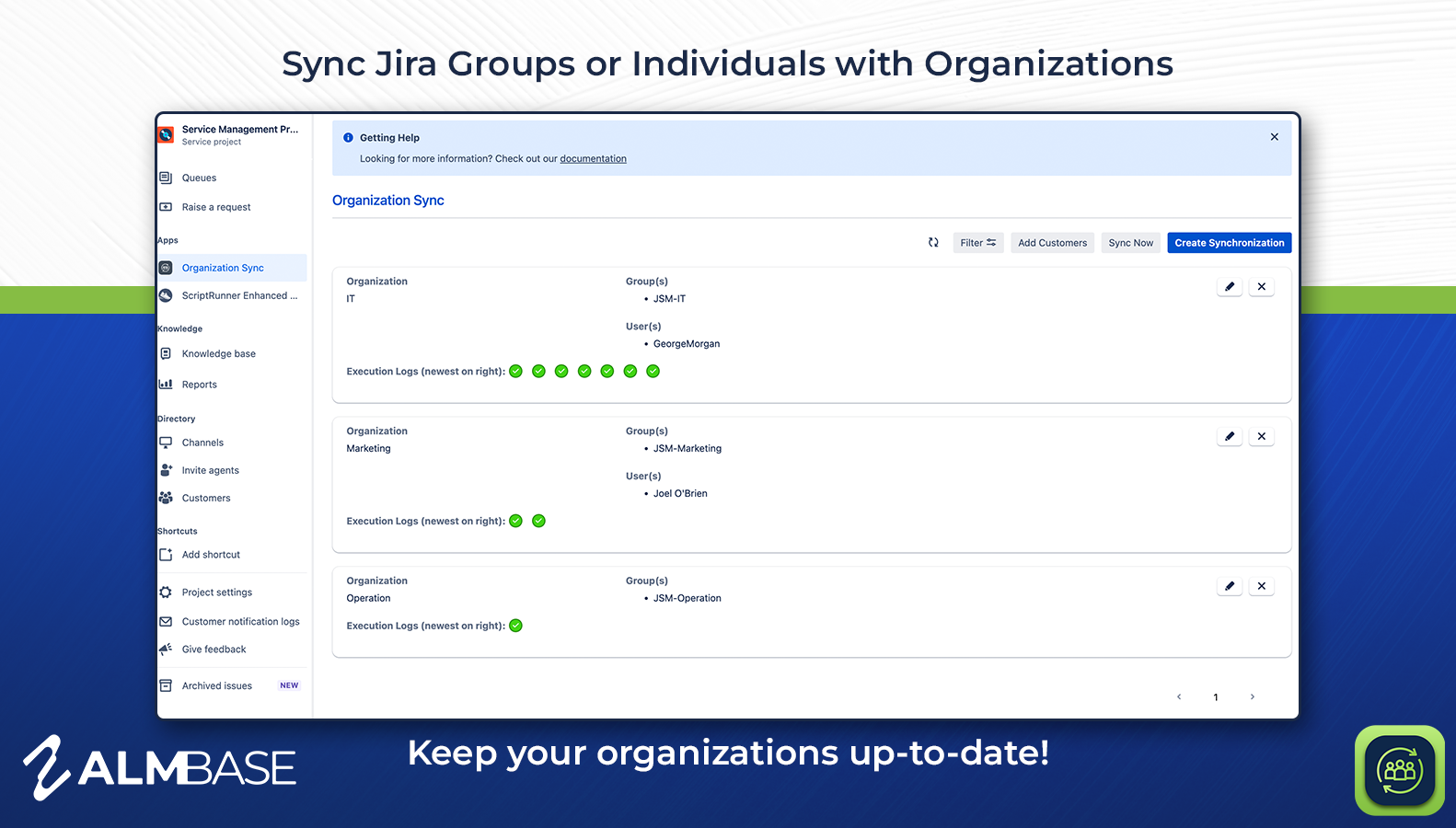
Task: Click Create Synchronization button
Action: tap(1230, 243)
